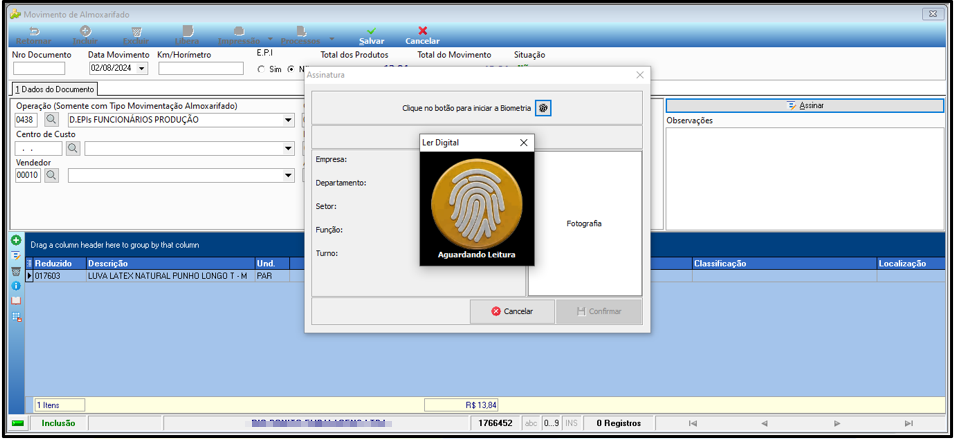Screen dimensions: 955x439
Task: Click the blue info icon in sidebar
Action: click(x=16, y=286)
